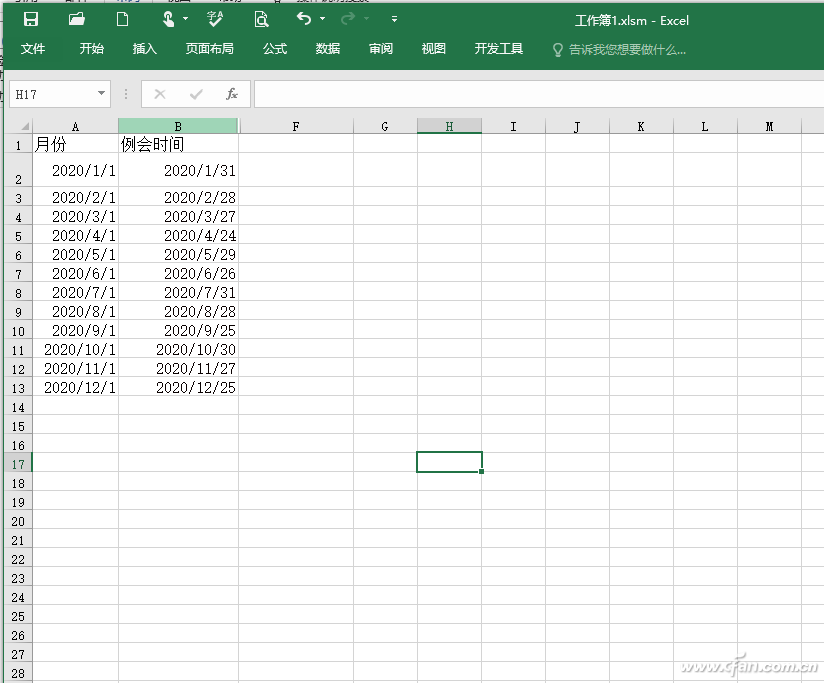The image size is (824, 683).
Task: Click the New blank workbook icon
Action: (x=122, y=19)
